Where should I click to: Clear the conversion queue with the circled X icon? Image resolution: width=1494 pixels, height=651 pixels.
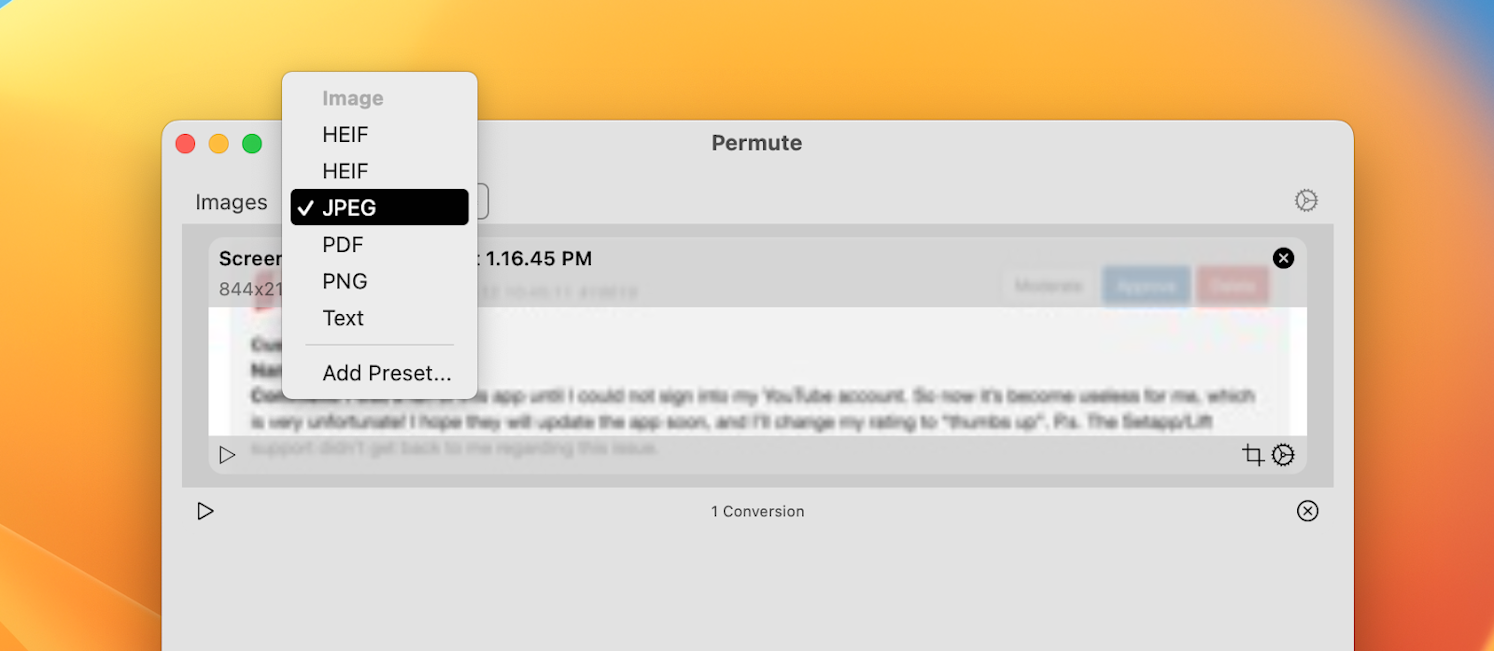pyautogui.click(x=1307, y=511)
